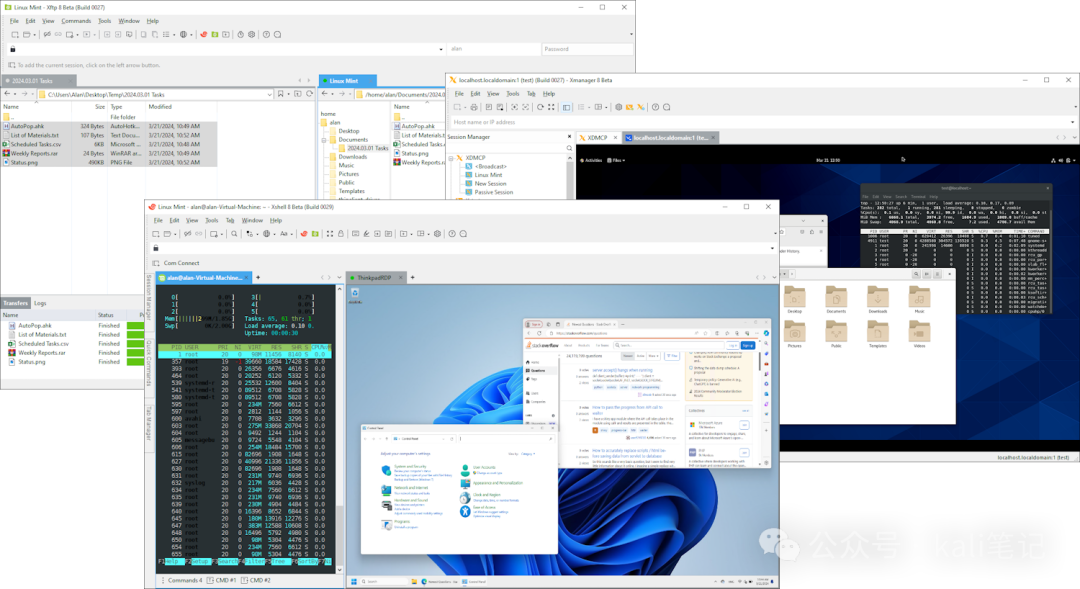Select Linux Mint session in Session Manager

488,175
